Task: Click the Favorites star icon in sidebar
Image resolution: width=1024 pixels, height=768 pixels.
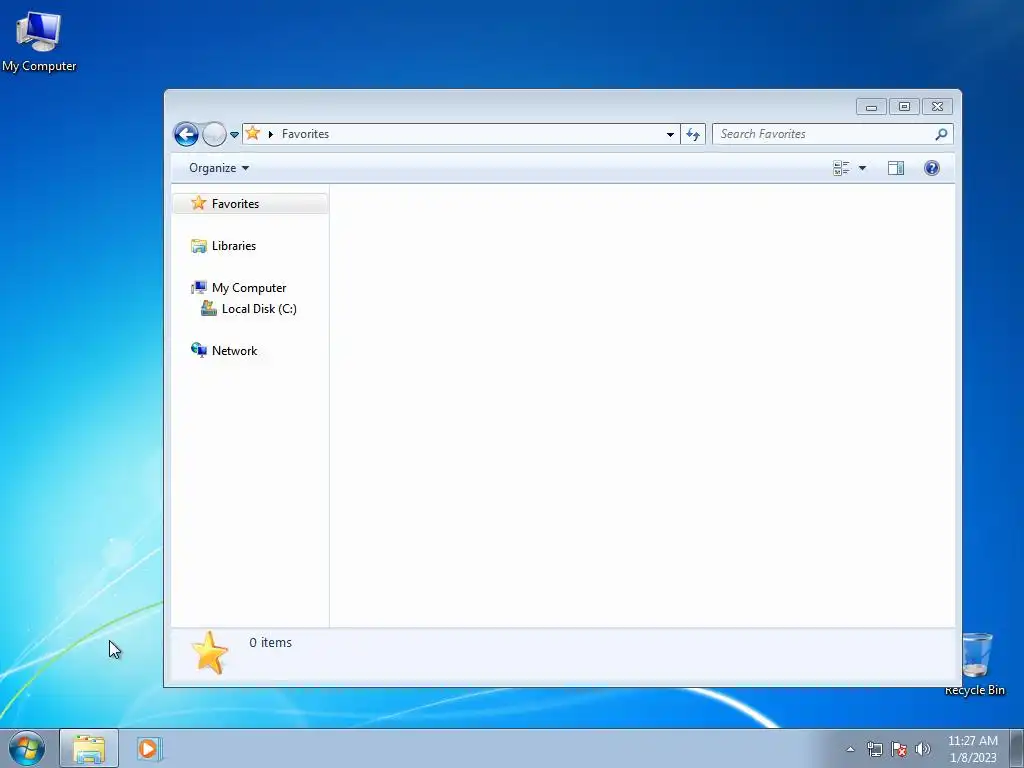Action: pos(199,203)
